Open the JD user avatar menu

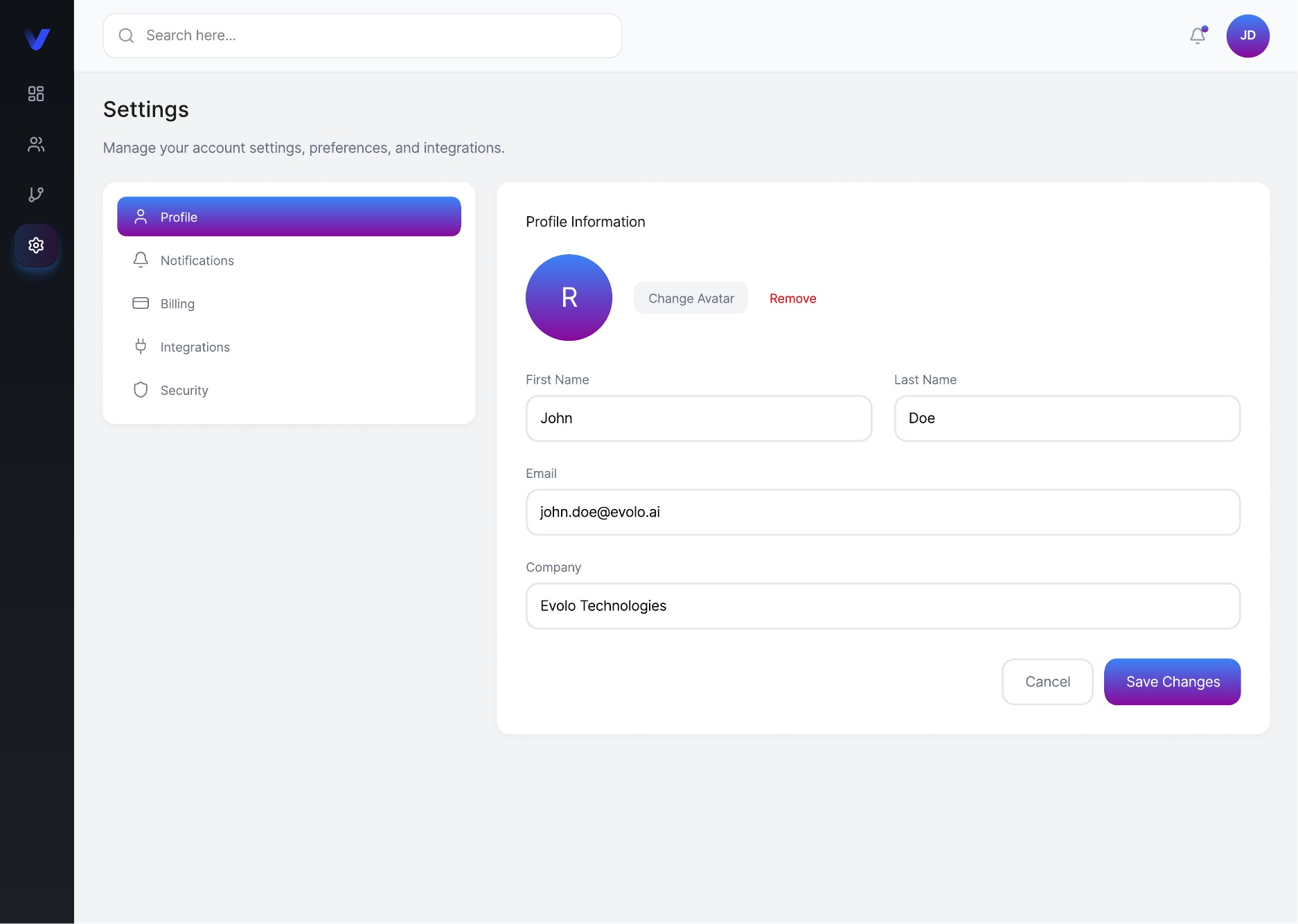pos(1247,36)
